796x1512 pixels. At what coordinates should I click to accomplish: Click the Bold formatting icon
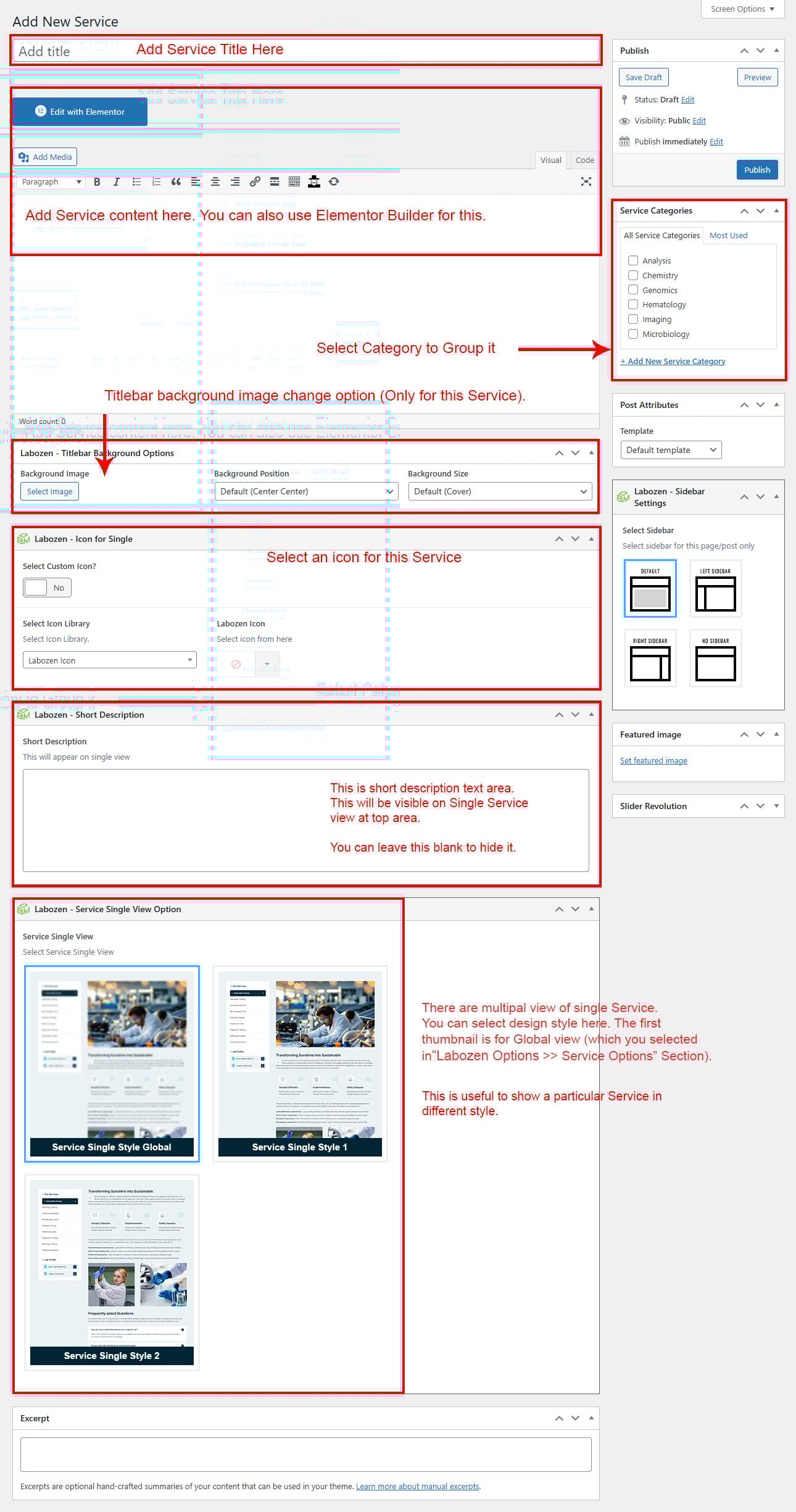point(97,182)
